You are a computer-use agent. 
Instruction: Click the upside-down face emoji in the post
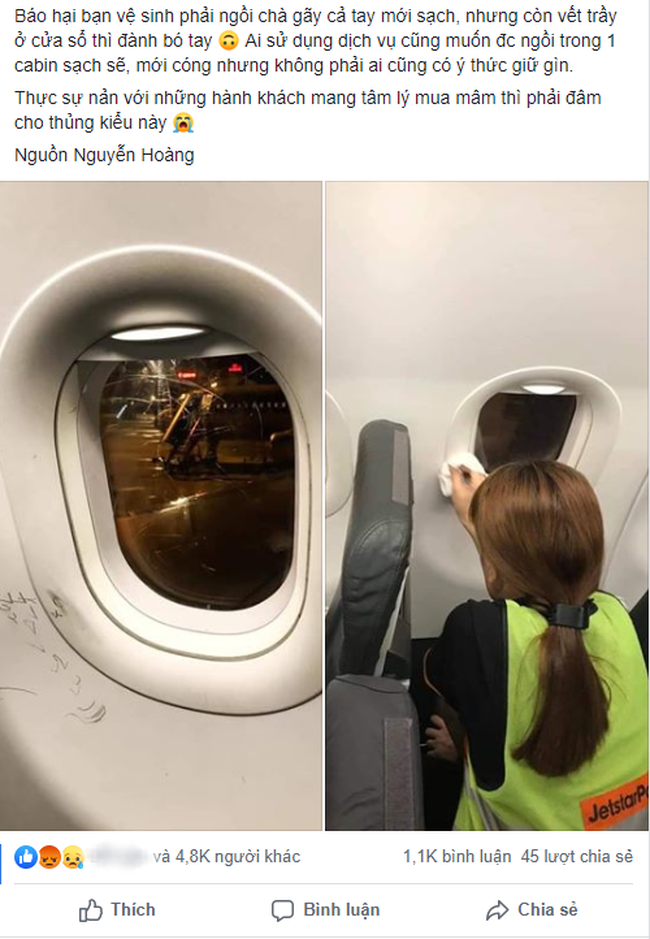pyautogui.click(x=229, y=41)
